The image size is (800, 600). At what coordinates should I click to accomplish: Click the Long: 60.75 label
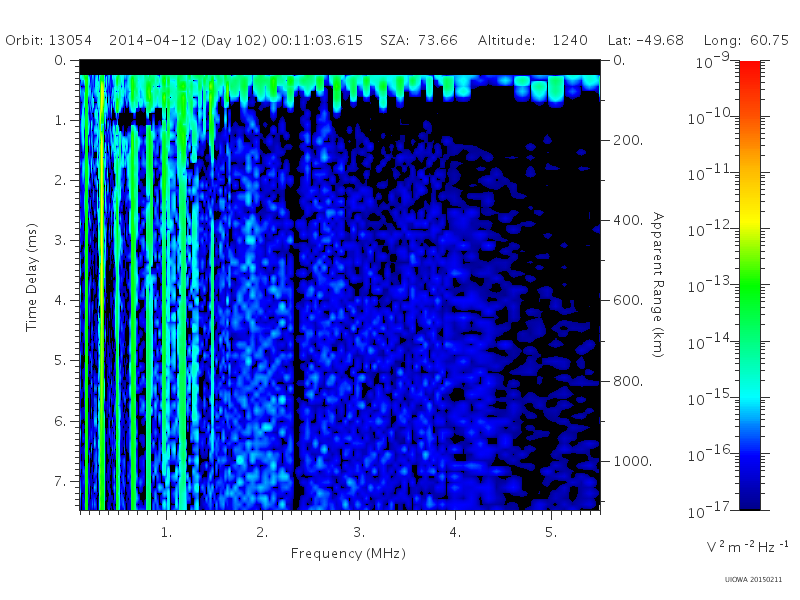click(746, 40)
